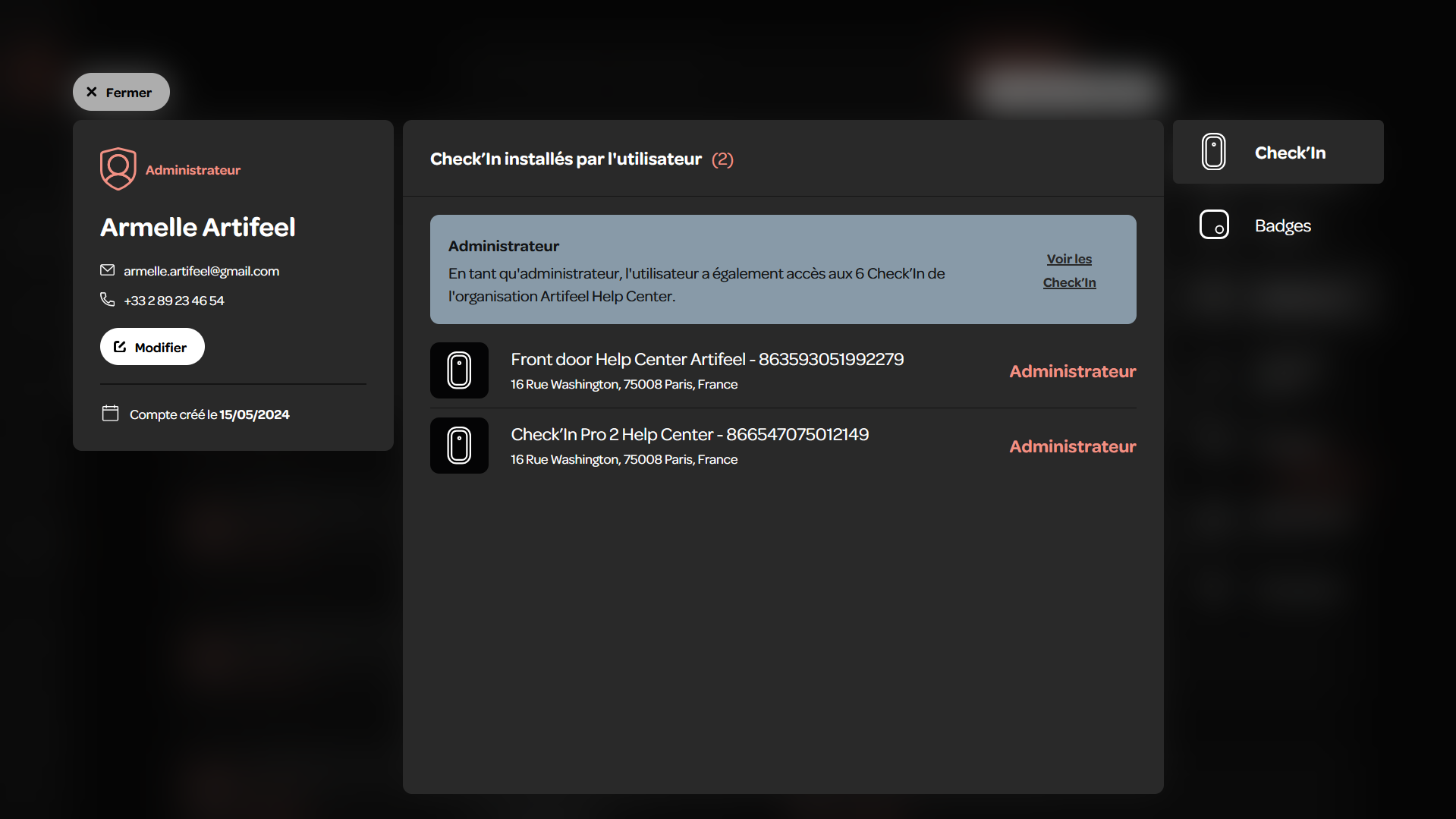Image resolution: width=1456 pixels, height=819 pixels.
Task: Click the envelope icon beside the email
Action: click(x=108, y=270)
